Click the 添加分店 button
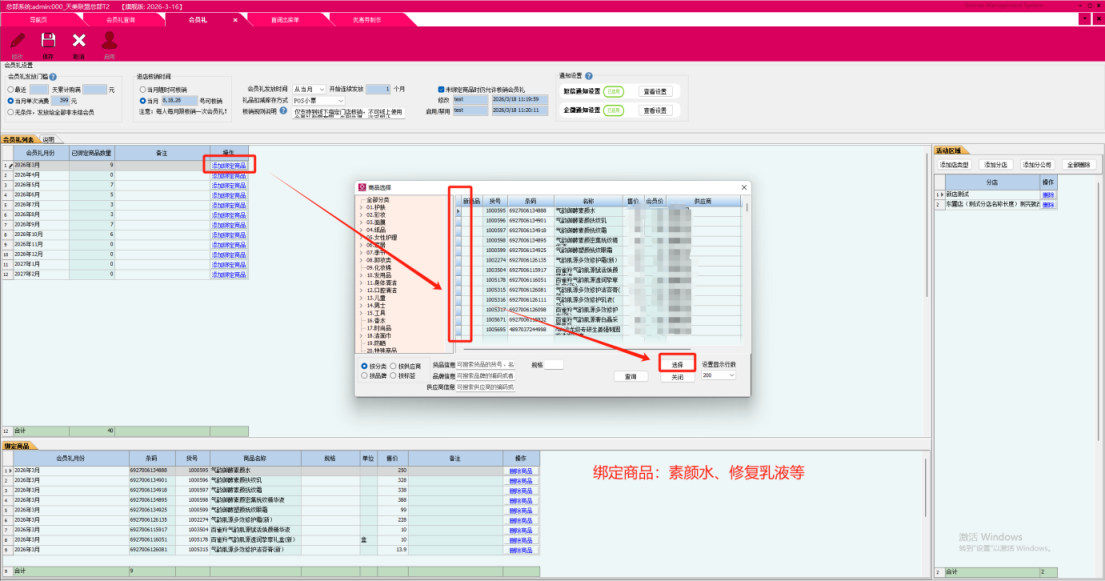1105x581 pixels. pyautogui.click(x=995, y=164)
